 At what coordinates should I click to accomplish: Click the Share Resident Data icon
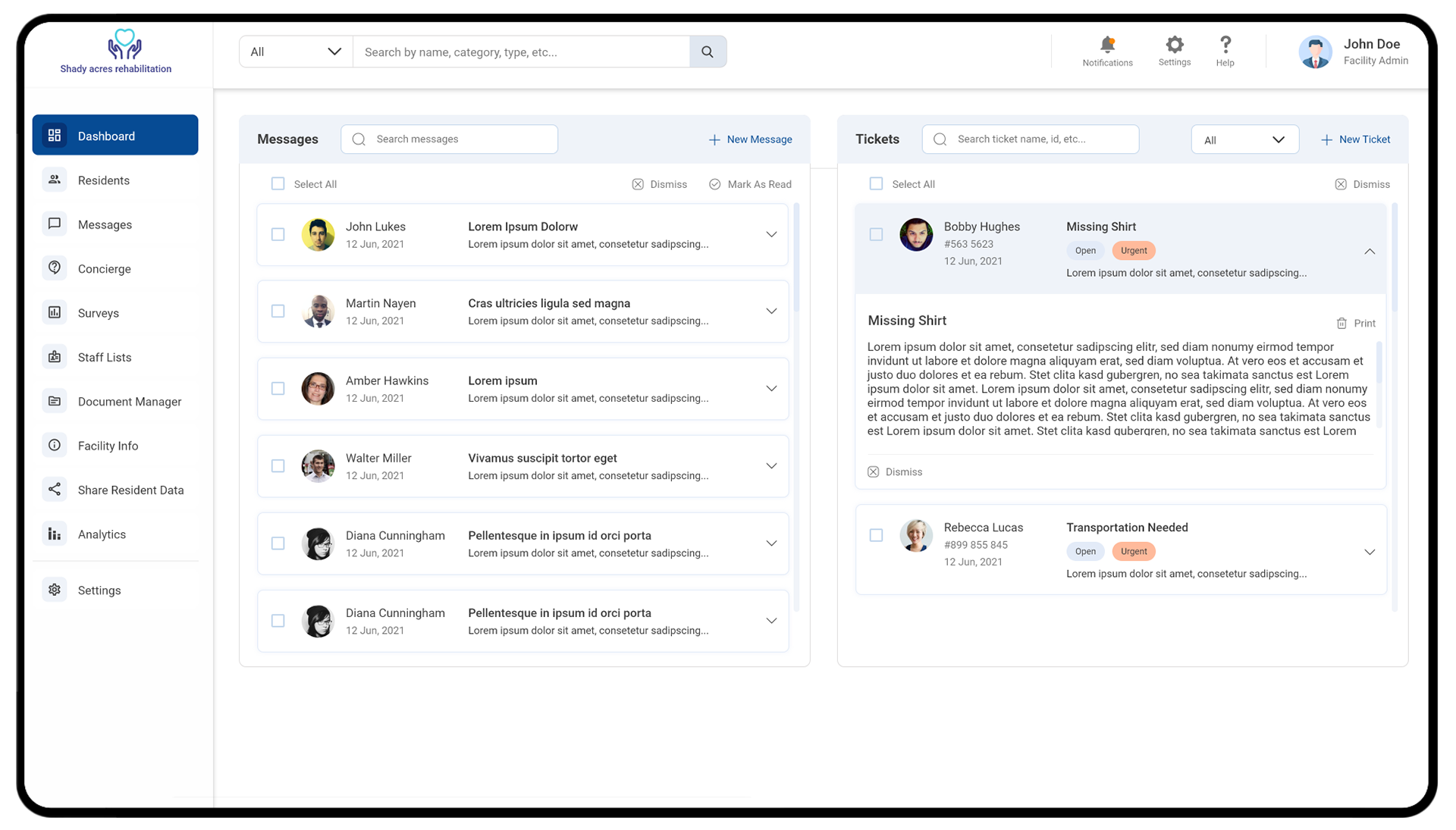coord(55,490)
